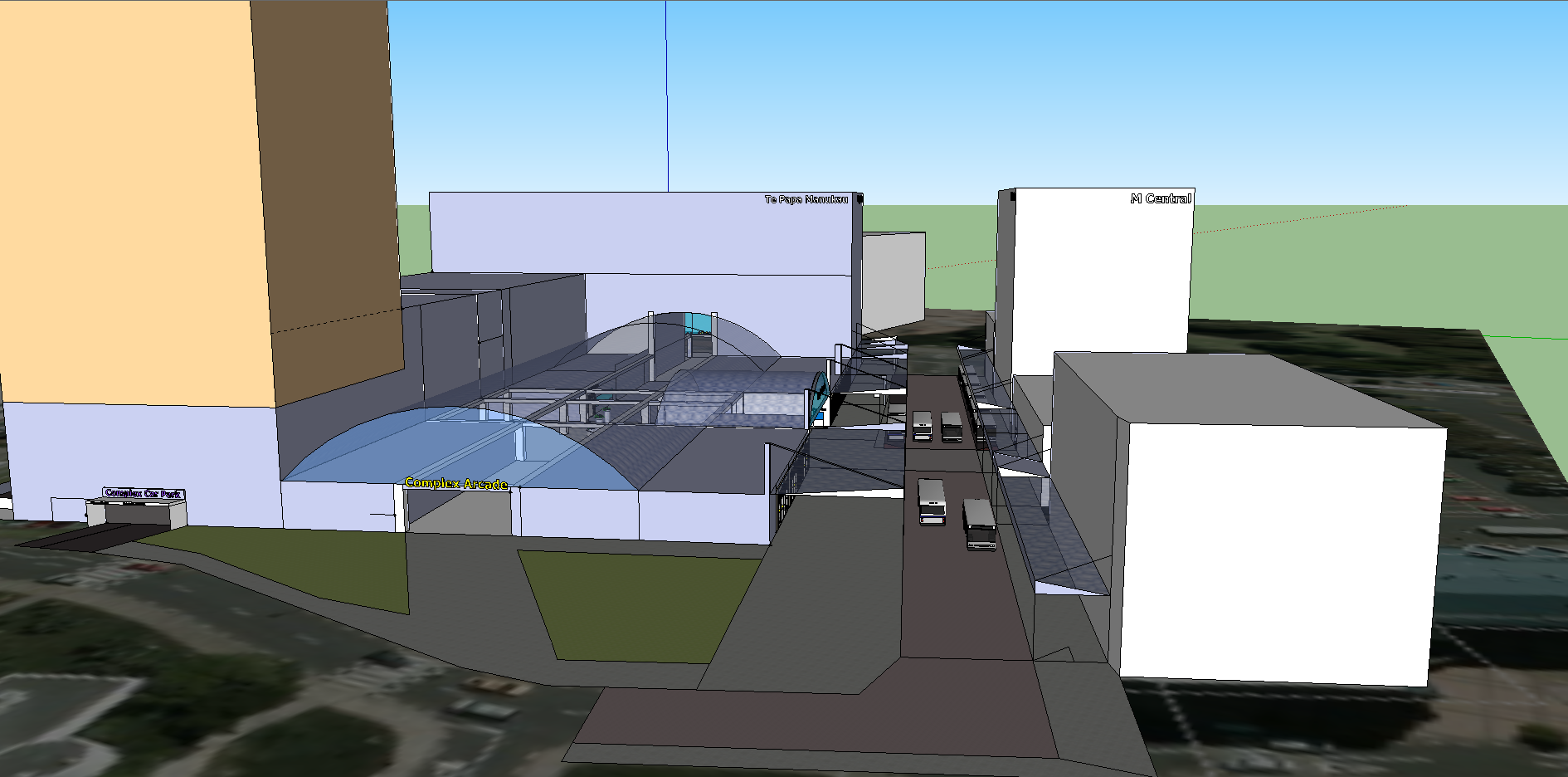This screenshot has height=777, width=1568.
Task: Click the far right bus on the road
Action: point(951,427)
